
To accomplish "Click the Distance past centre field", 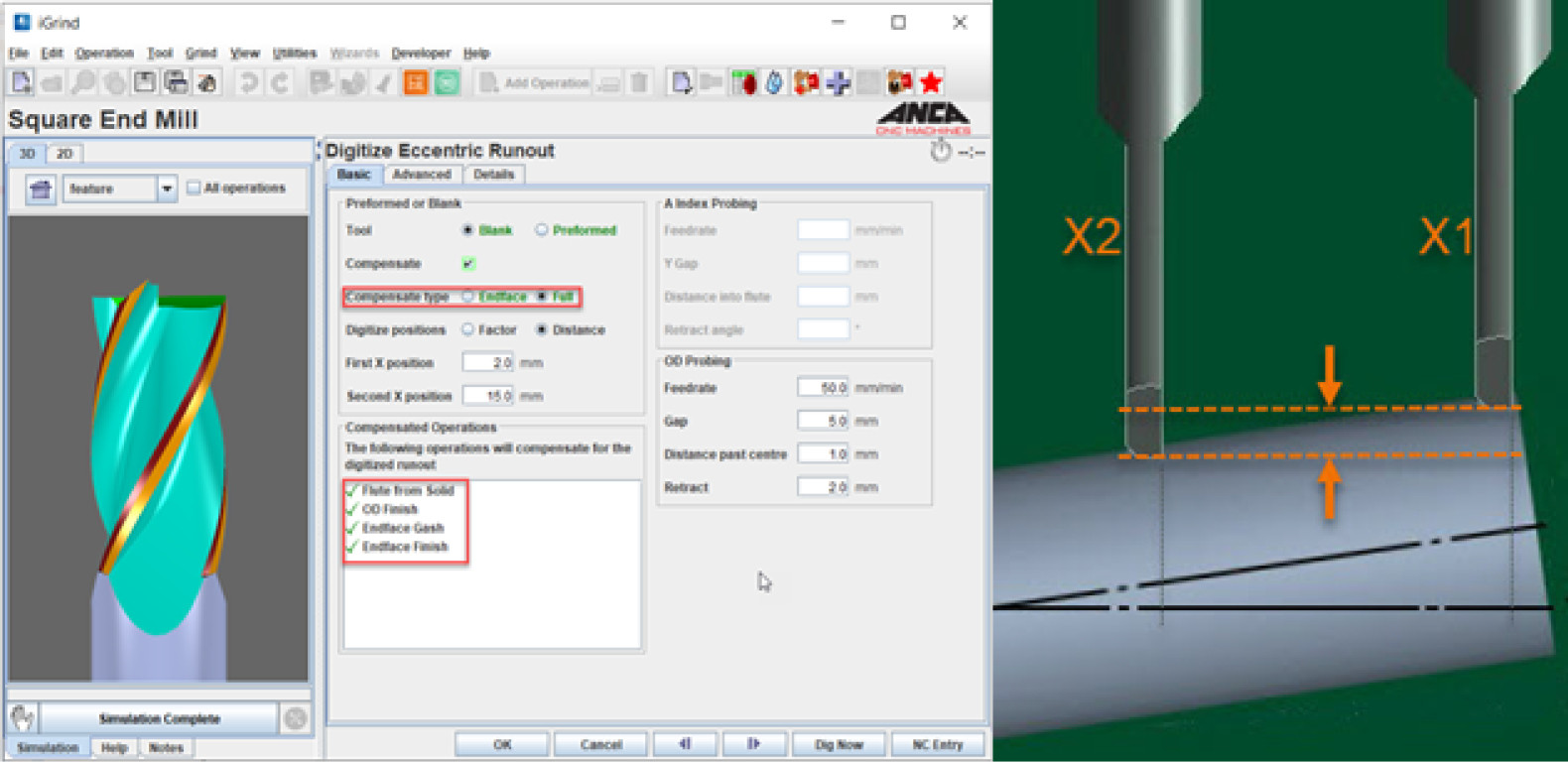I will 823,454.
